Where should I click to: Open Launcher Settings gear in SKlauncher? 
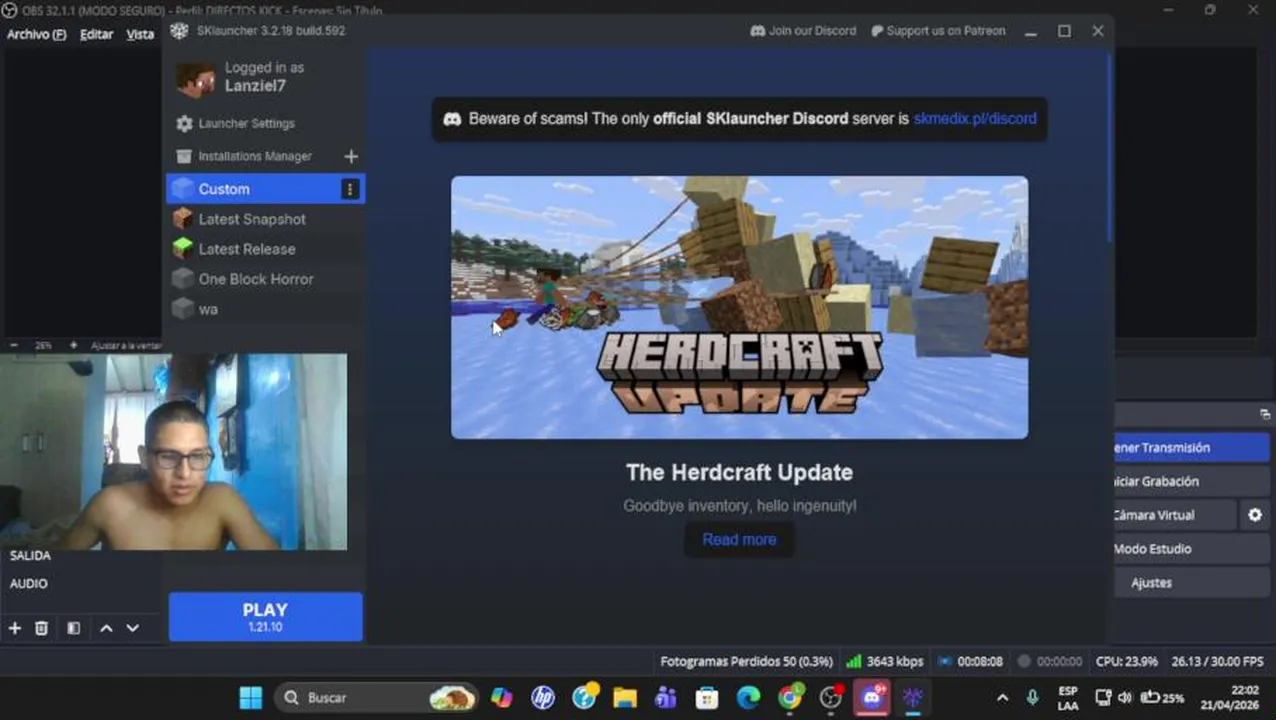click(184, 124)
